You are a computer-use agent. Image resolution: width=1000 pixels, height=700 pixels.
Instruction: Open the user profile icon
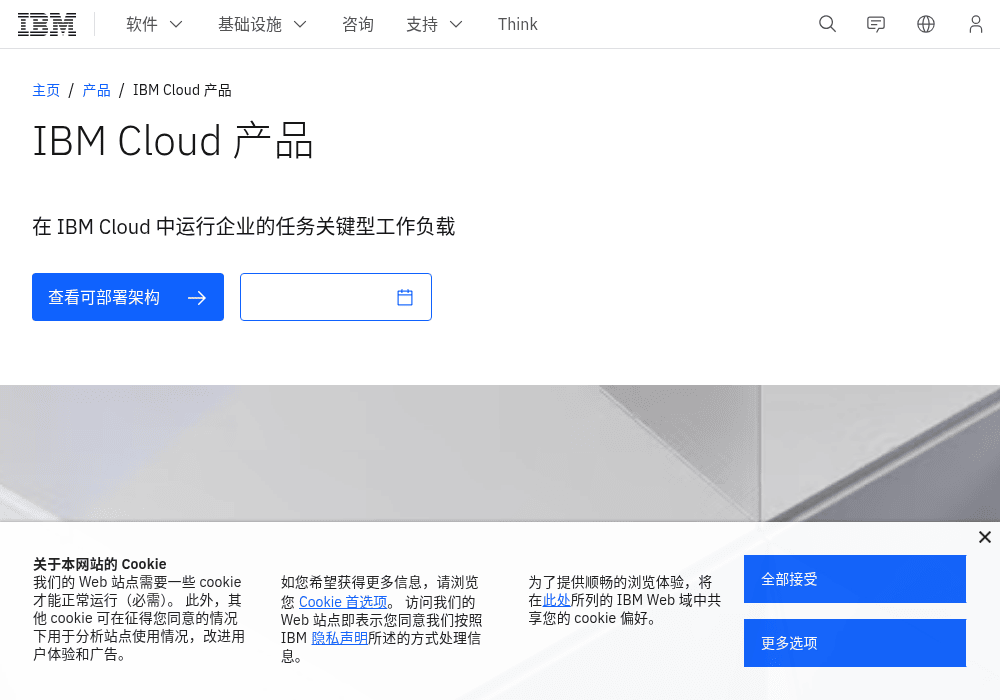point(975,24)
